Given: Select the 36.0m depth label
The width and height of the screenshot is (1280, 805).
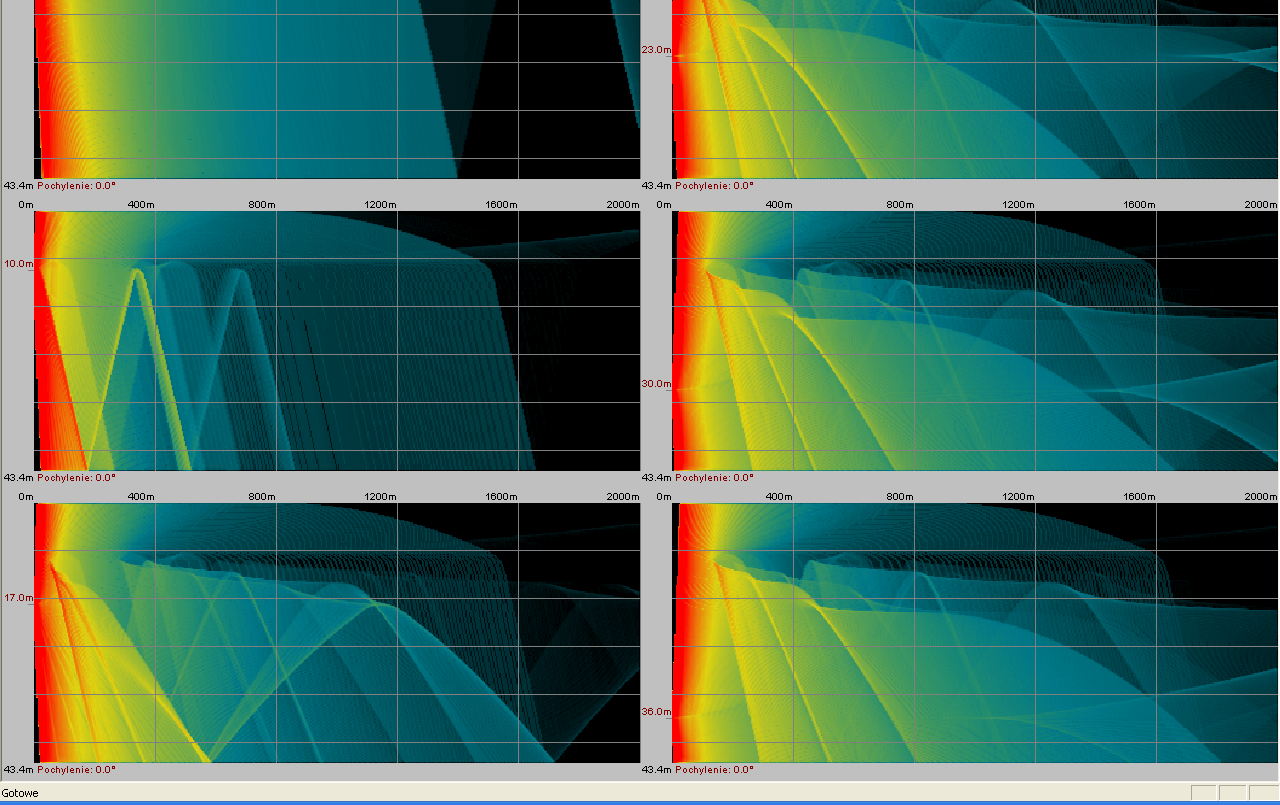Looking at the screenshot, I should point(656,712).
